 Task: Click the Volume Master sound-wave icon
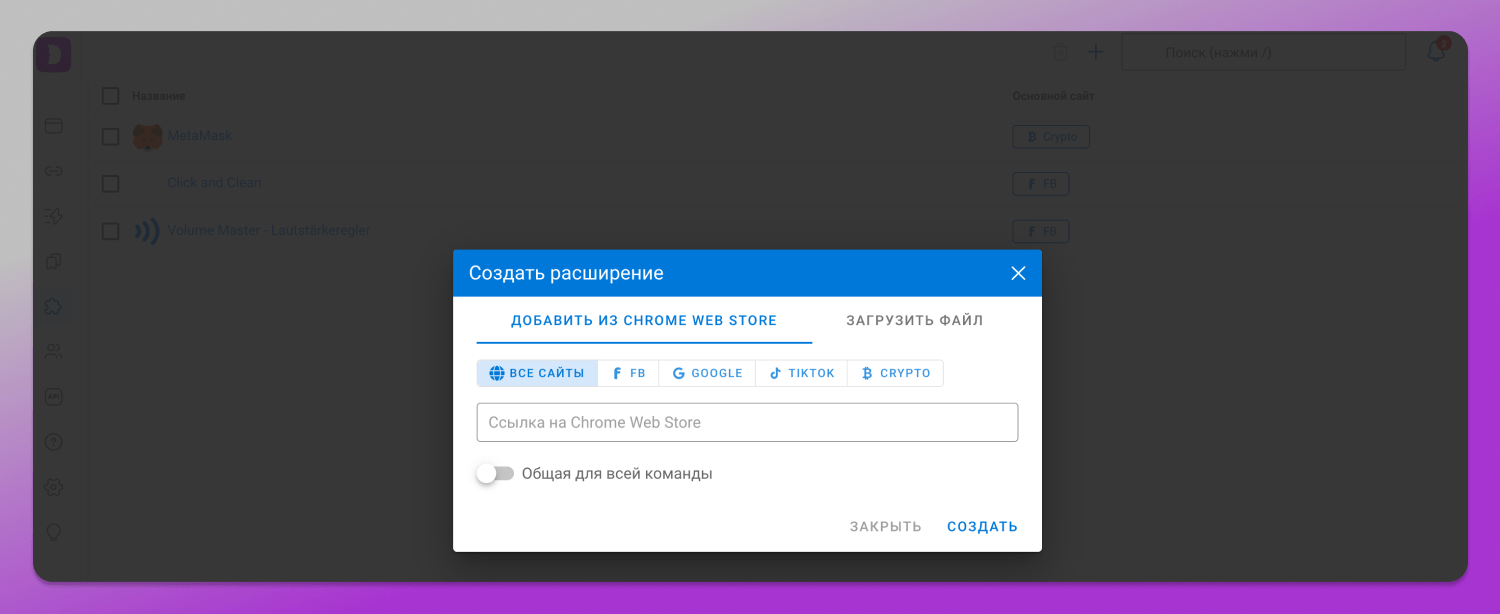tap(147, 232)
